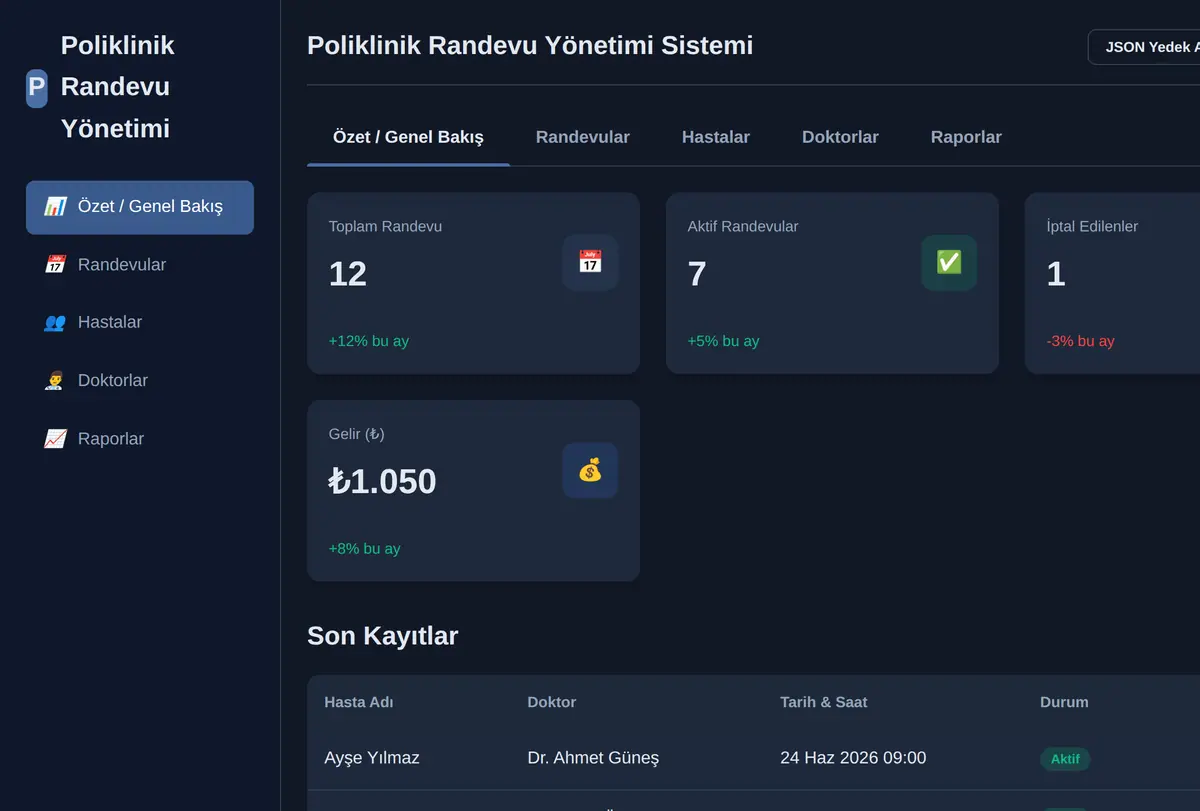Click patient name Ayşe Yılmaz
This screenshot has height=811, width=1200.
coord(372,758)
